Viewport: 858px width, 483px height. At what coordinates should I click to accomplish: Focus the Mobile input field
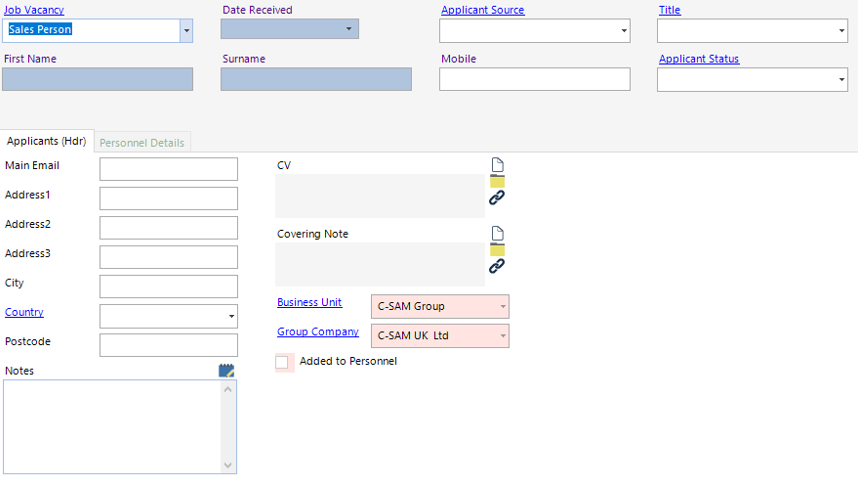tap(534, 80)
